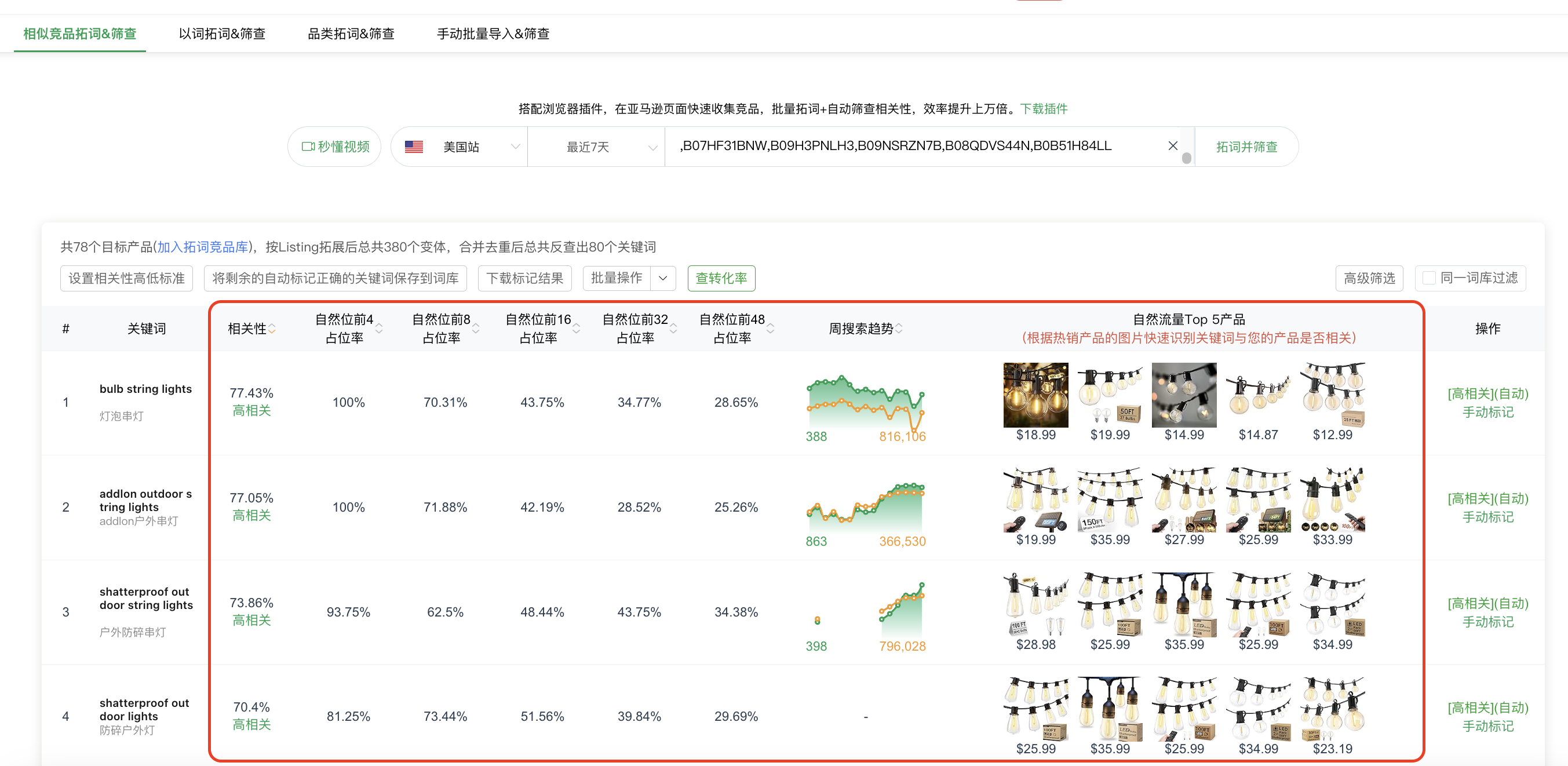Screen dimensions: 1568x766
Task: Switch to 品类拓词&筛查 tab
Action: (x=351, y=34)
